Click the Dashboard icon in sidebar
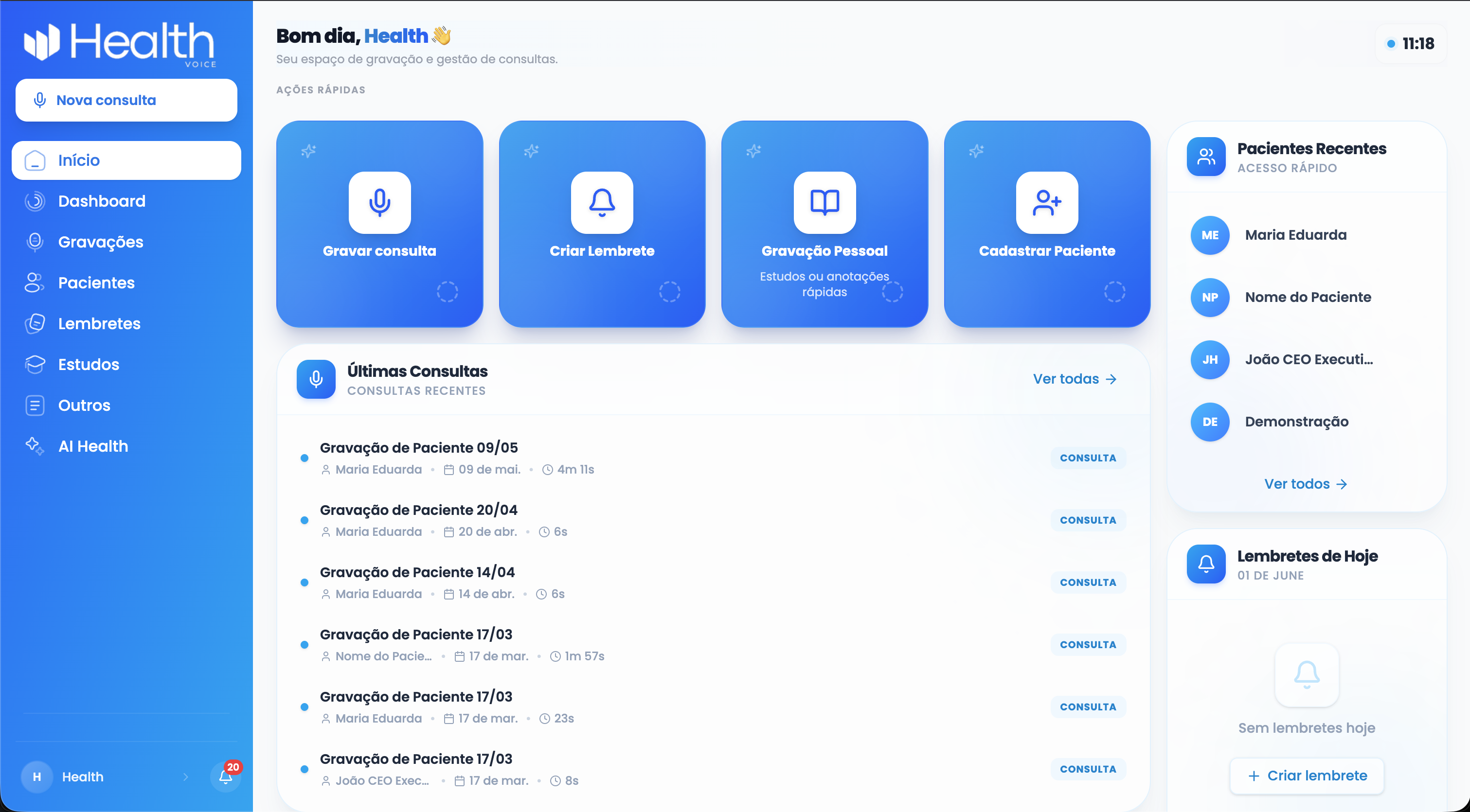1470x812 pixels. tap(35, 201)
